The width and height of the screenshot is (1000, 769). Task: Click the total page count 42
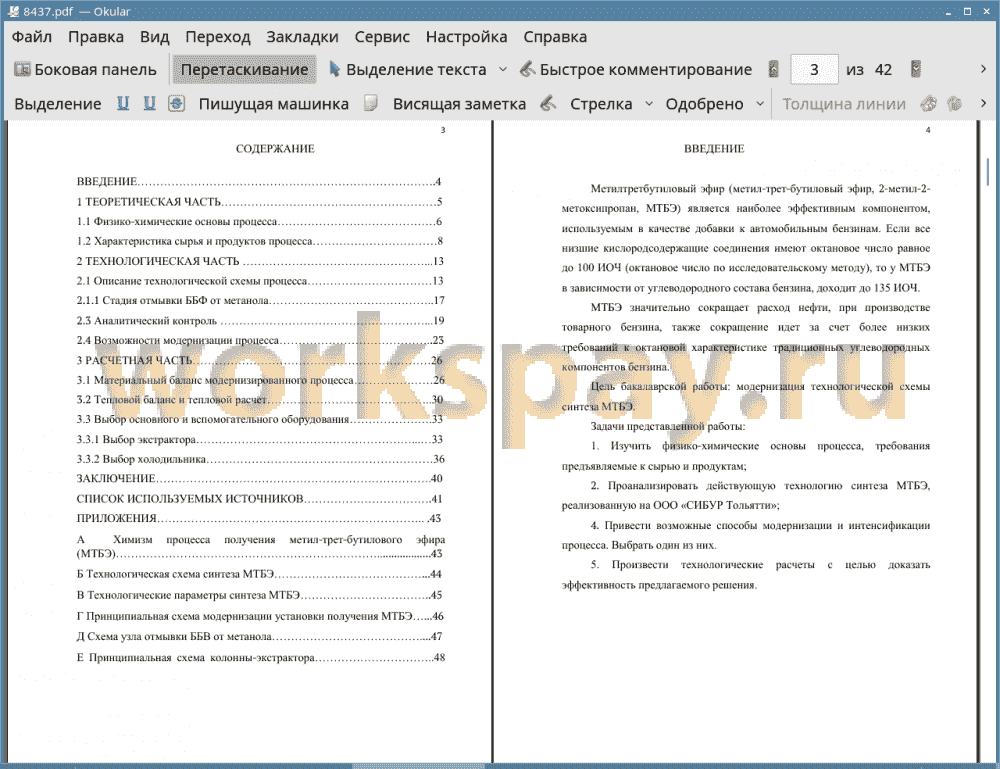[x=883, y=70]
